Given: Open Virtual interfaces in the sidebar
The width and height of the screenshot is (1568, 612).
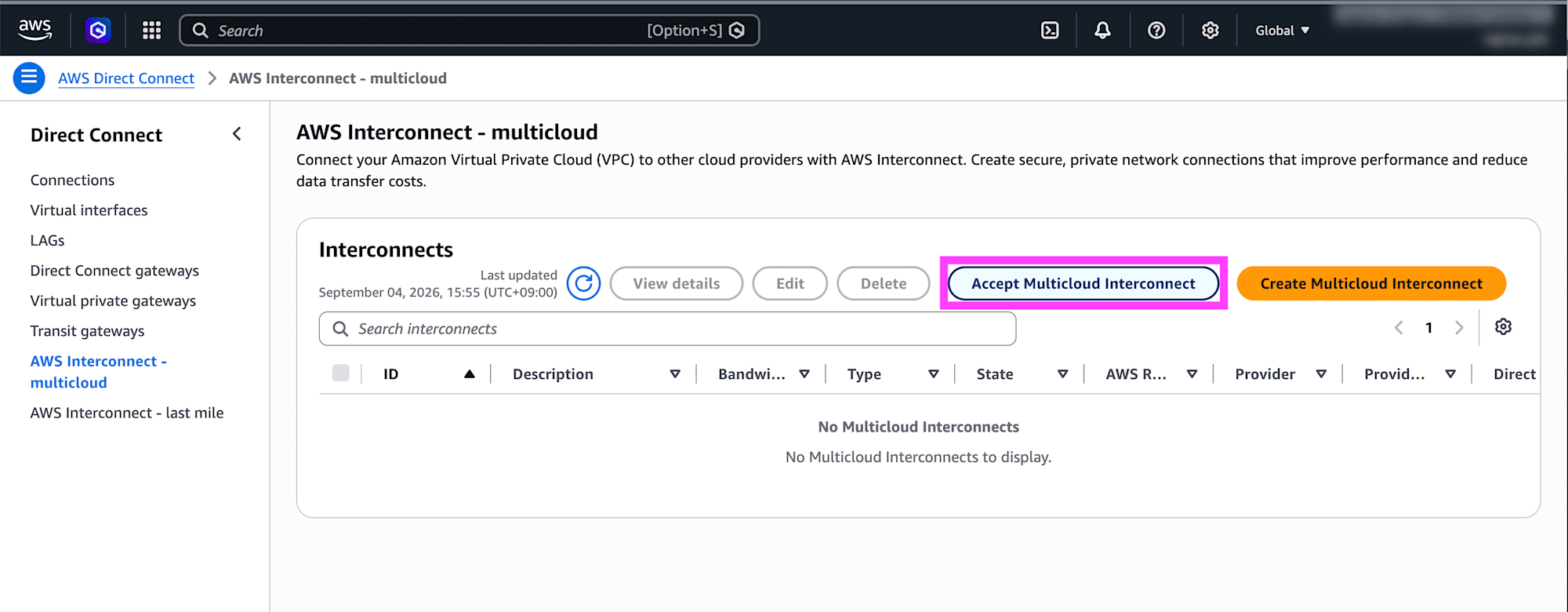Looking at the screenshot, I should click(89, 210).
